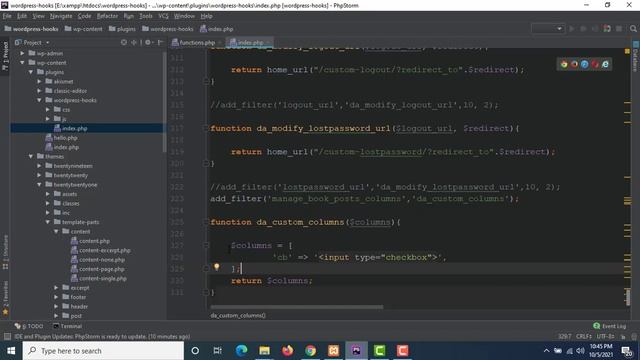Viewport: 640px width, 360px height.
Task: Open in Safari browser preview icon
Action: pos(584,64)
